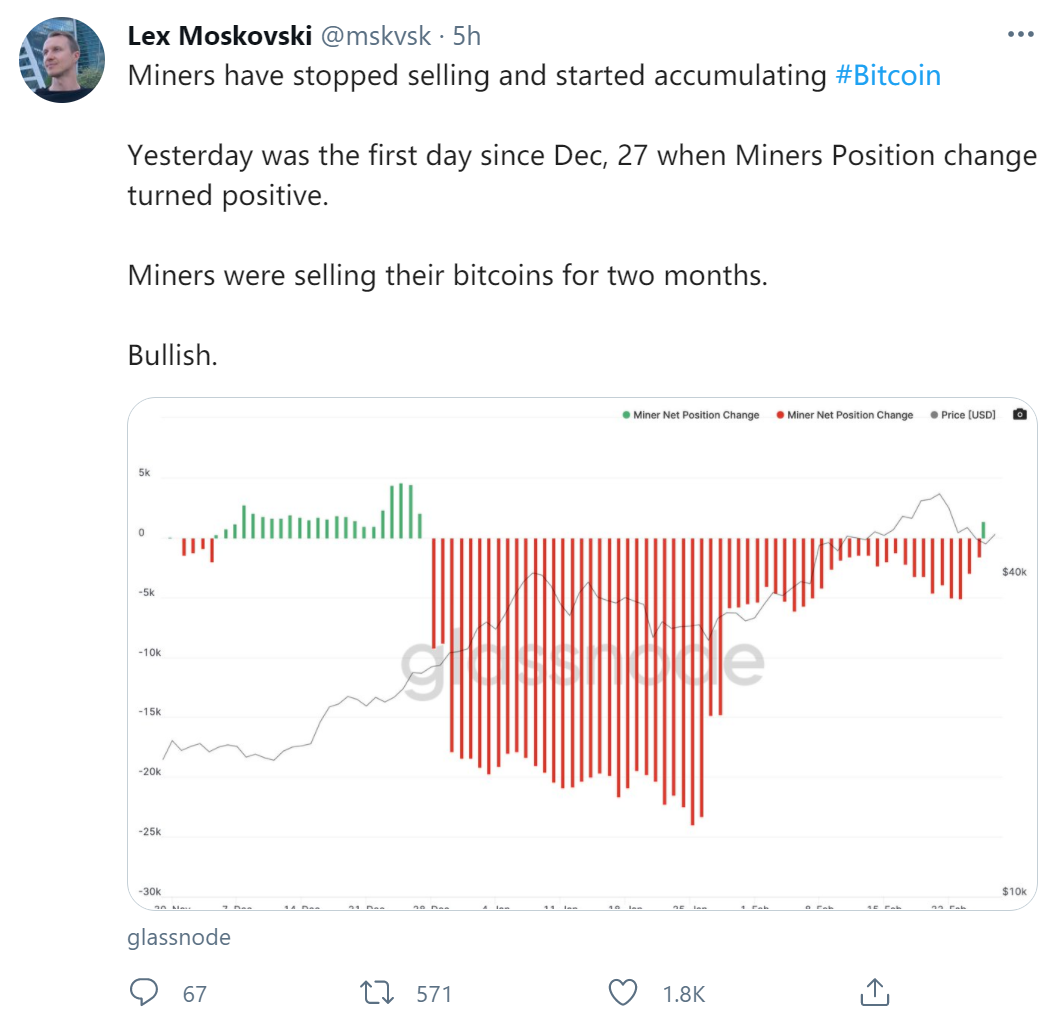Image resolution: width=1055 pixels, height=1021 pixels.
Task: Click the glassnode watermark in the chart
Action: (582, 661)
